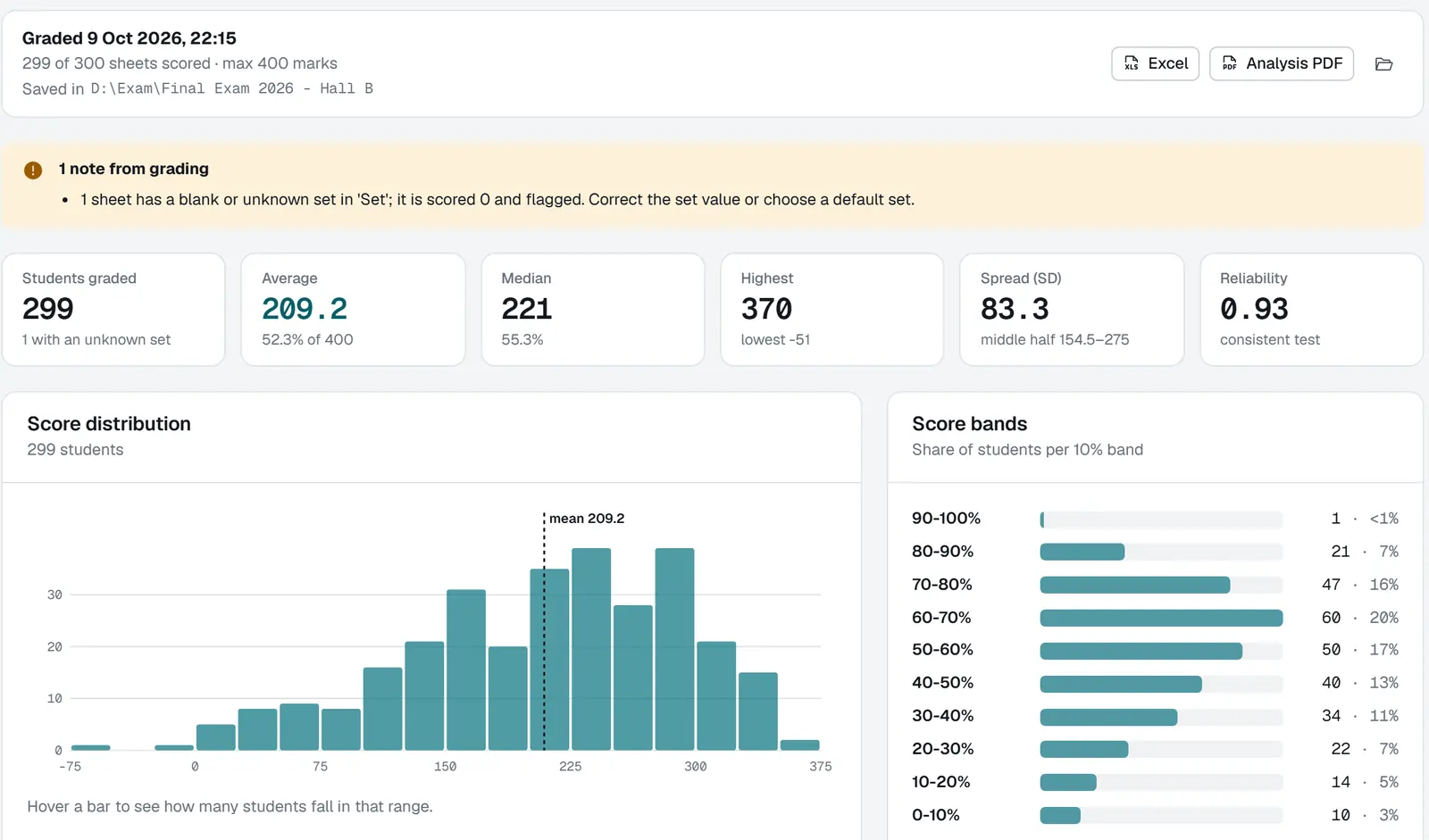Click the leftmost histogram bar near -75

(90, 747)
